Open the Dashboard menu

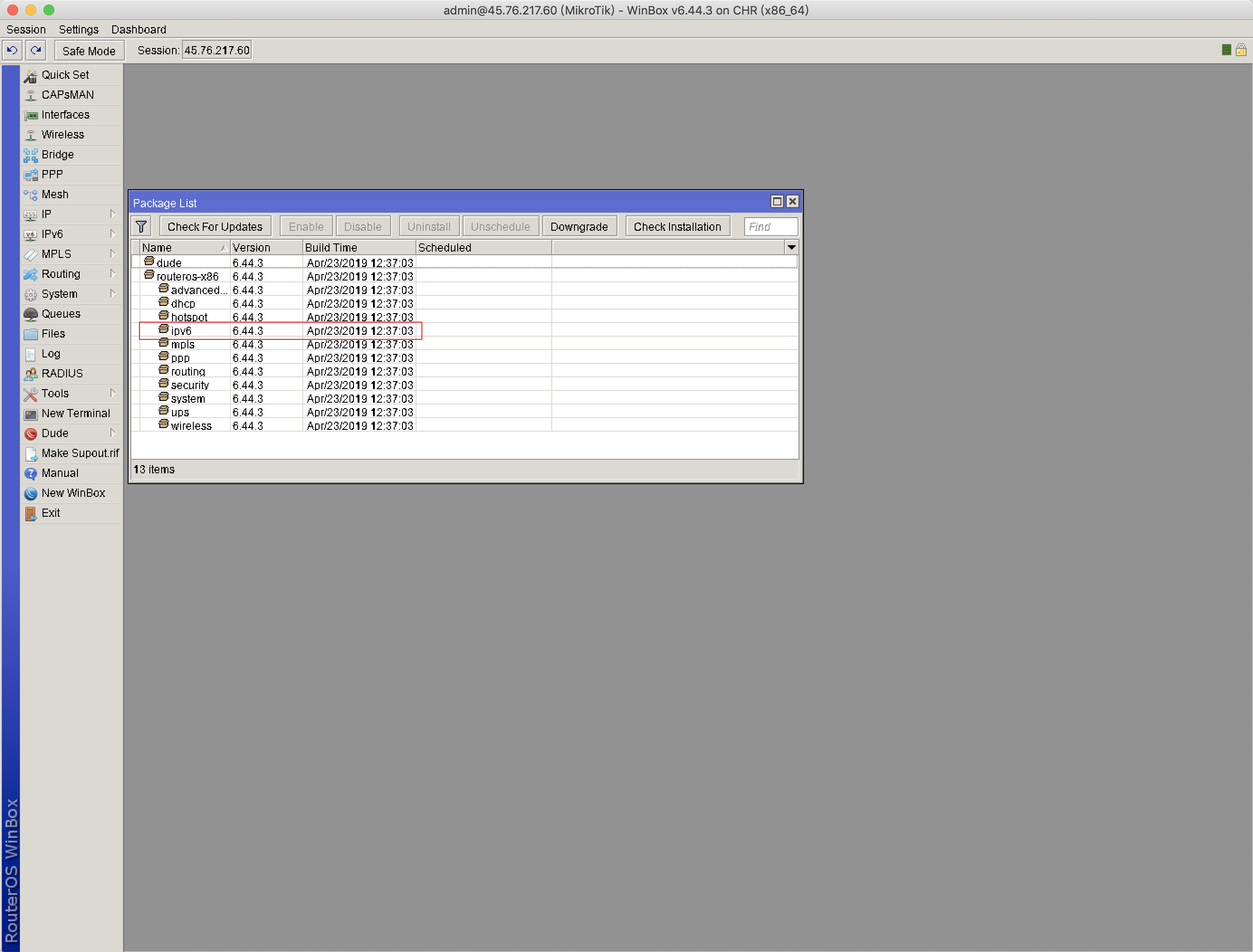click(139, 29)
